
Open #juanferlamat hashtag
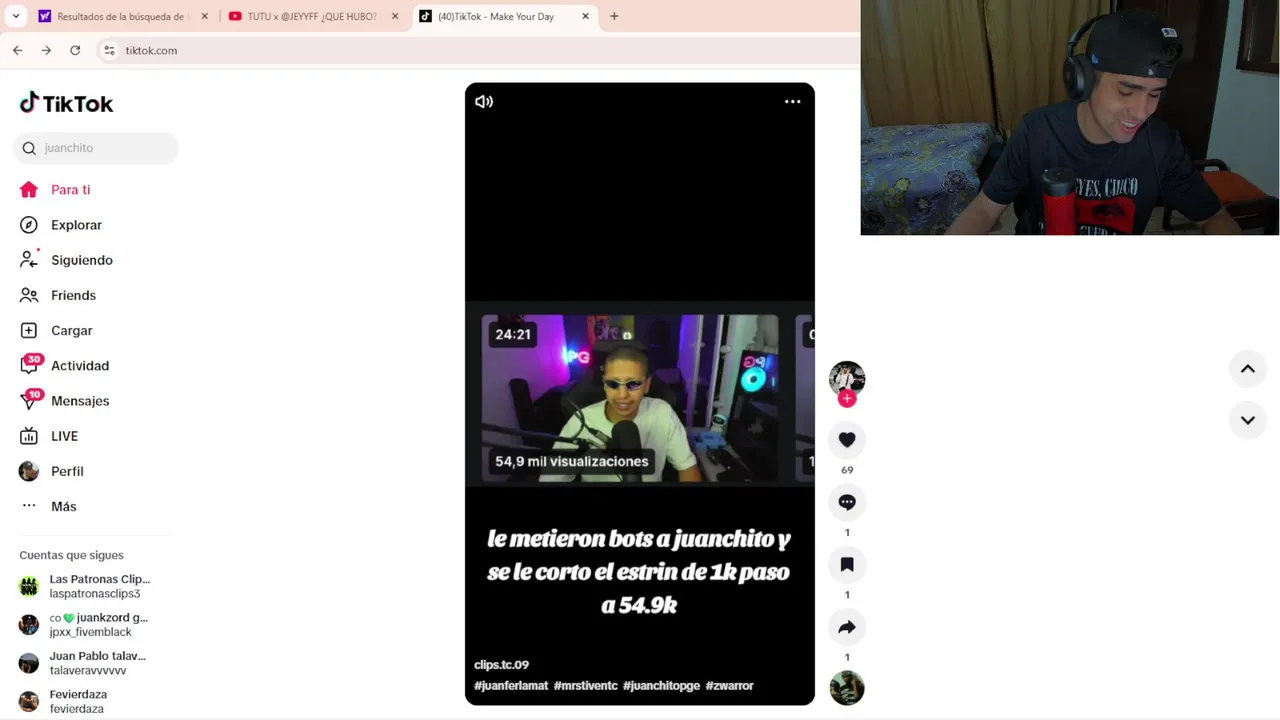tap(511, 686)
